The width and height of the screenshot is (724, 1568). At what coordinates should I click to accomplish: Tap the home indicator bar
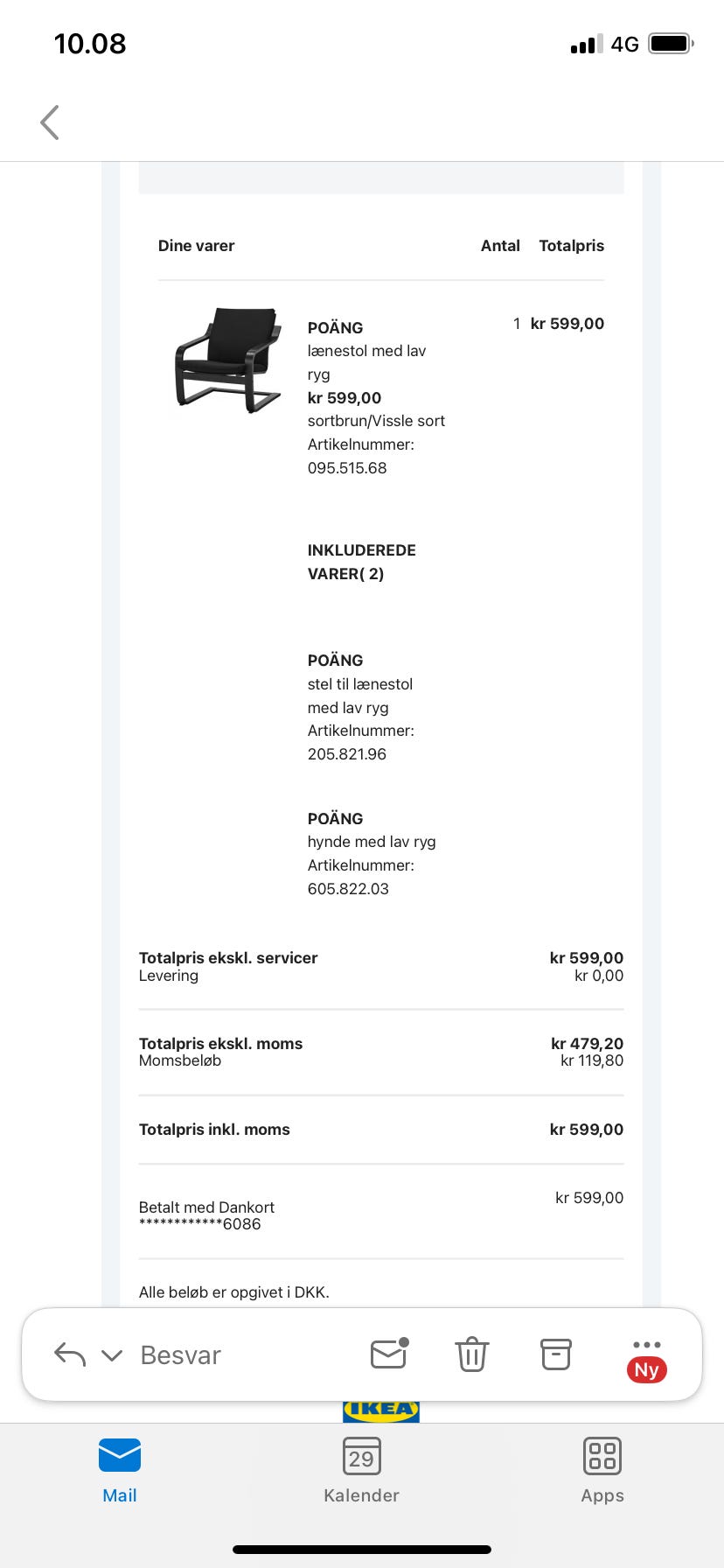[x=362, y=1550]
